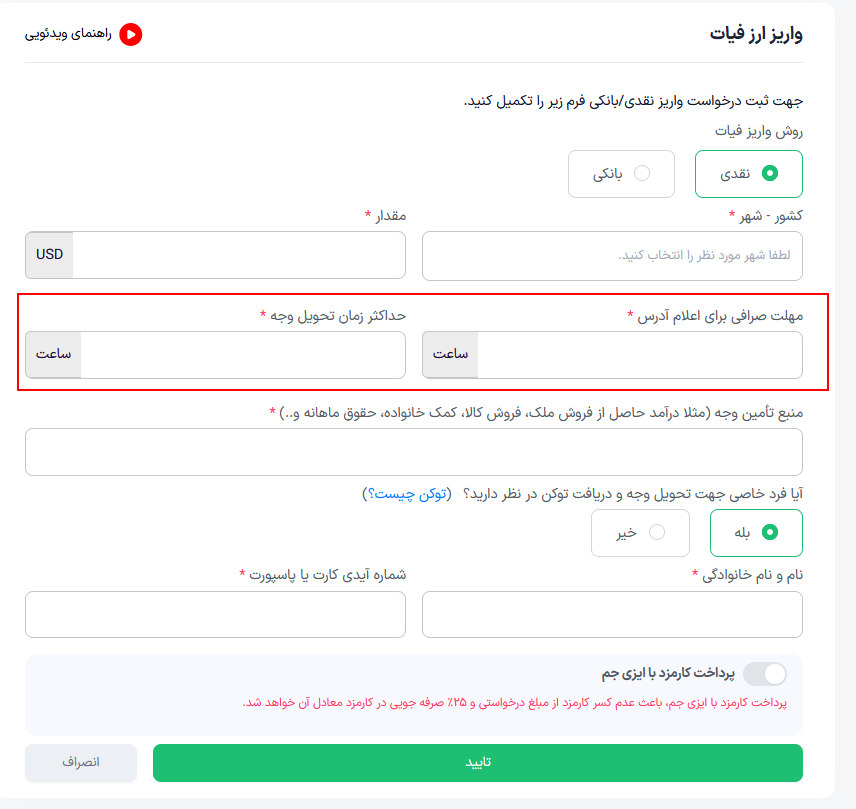Toggle پرداخت کارمزد با ایزی جم switch
Screen dimensions: 856x809
click(x=765, y=674)
